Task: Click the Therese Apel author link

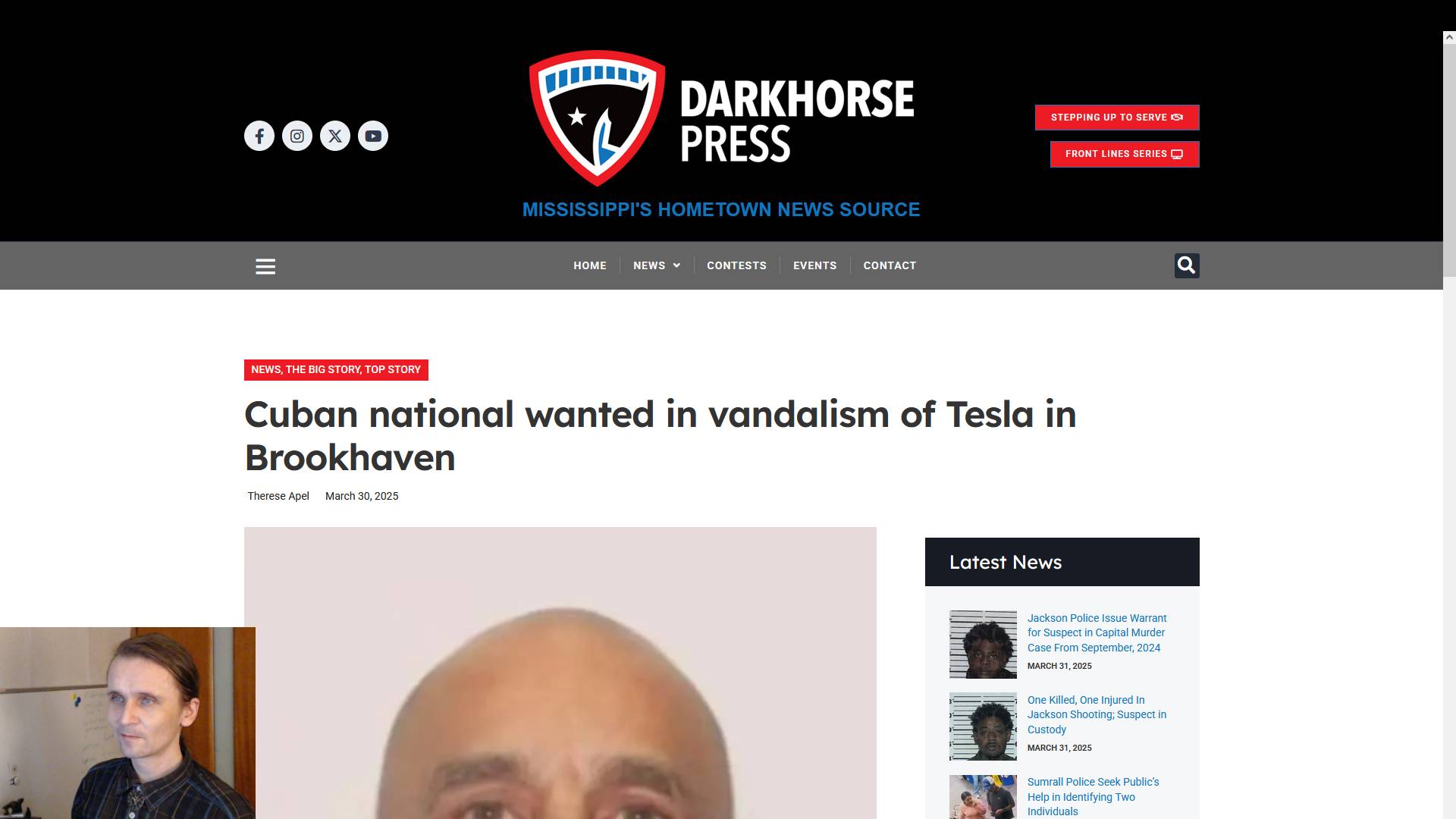Action: [278, 496]
